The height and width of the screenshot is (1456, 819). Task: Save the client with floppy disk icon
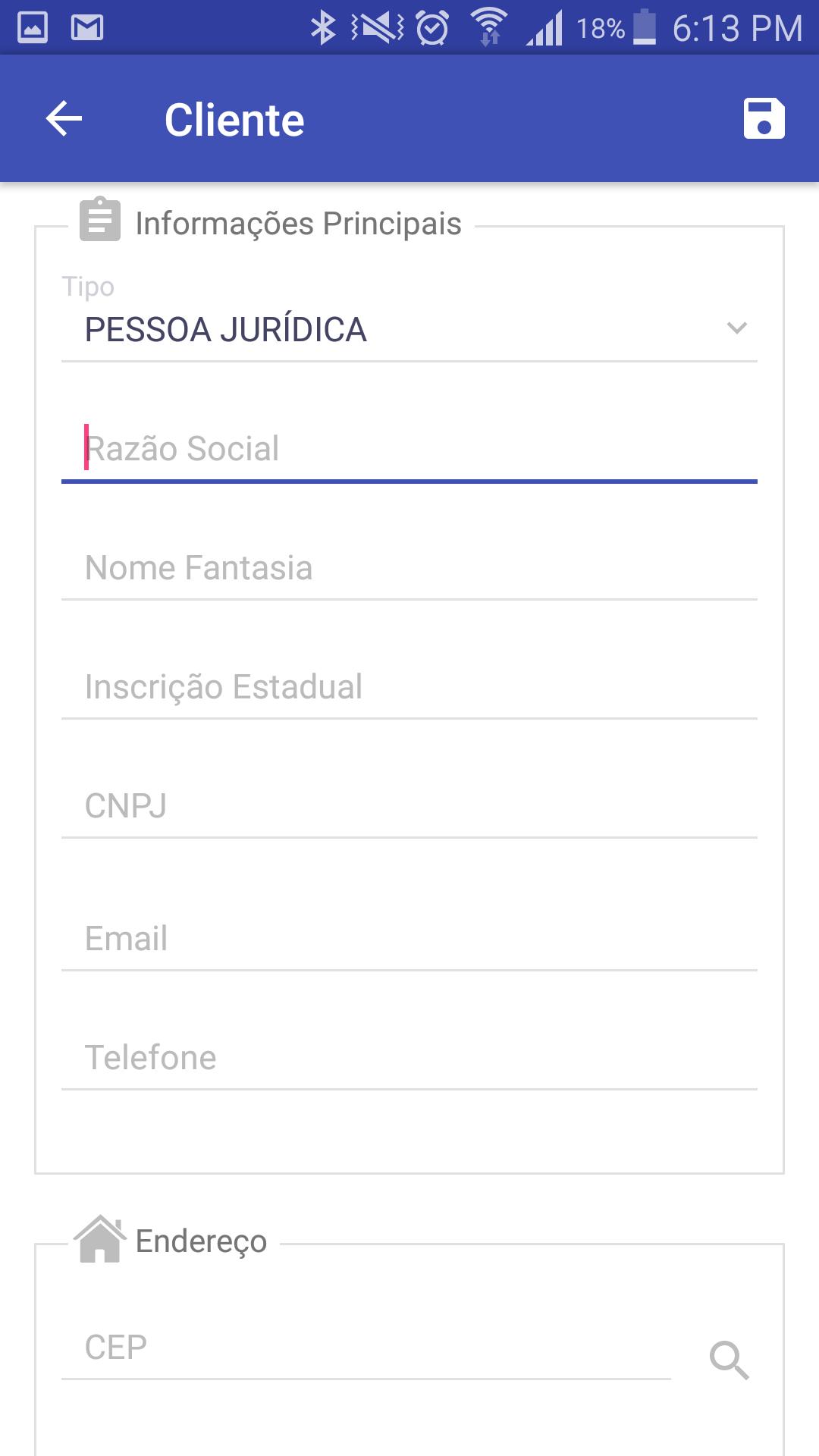coord(764,119)
